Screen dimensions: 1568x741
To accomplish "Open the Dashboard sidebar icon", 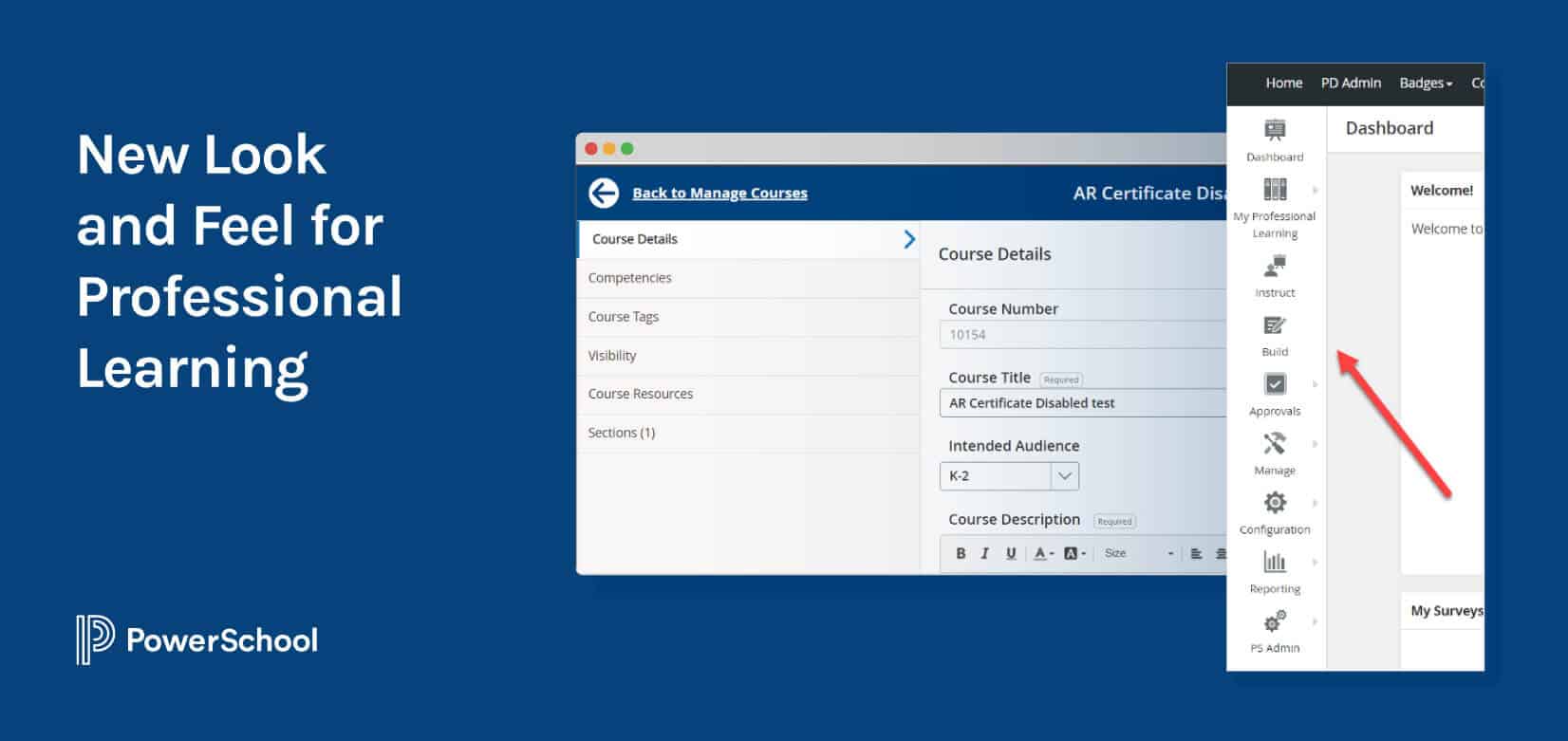I will [x=1275, y=131].
